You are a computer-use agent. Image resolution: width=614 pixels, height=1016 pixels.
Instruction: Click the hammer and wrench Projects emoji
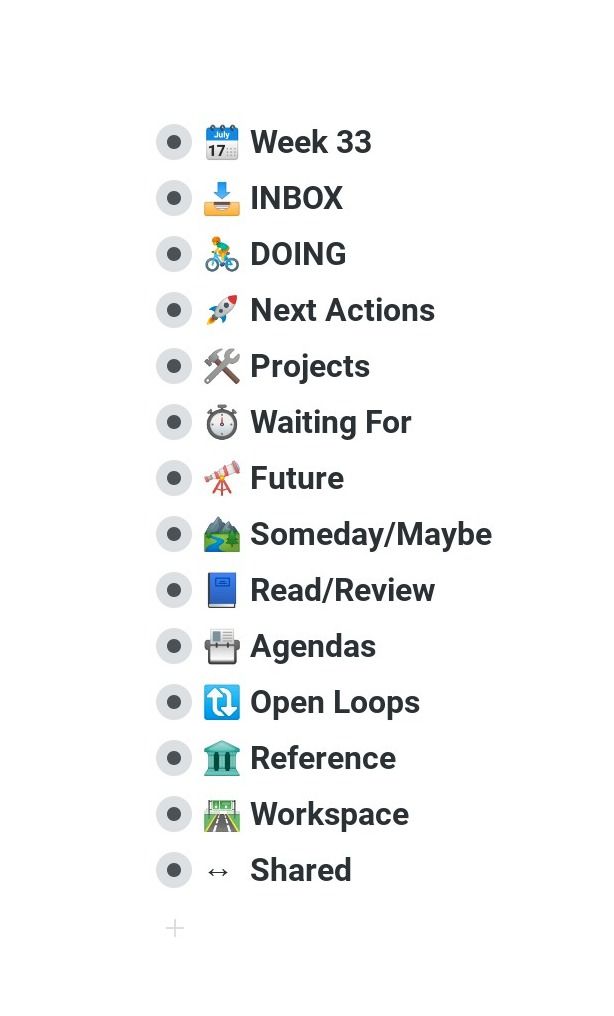222,366
